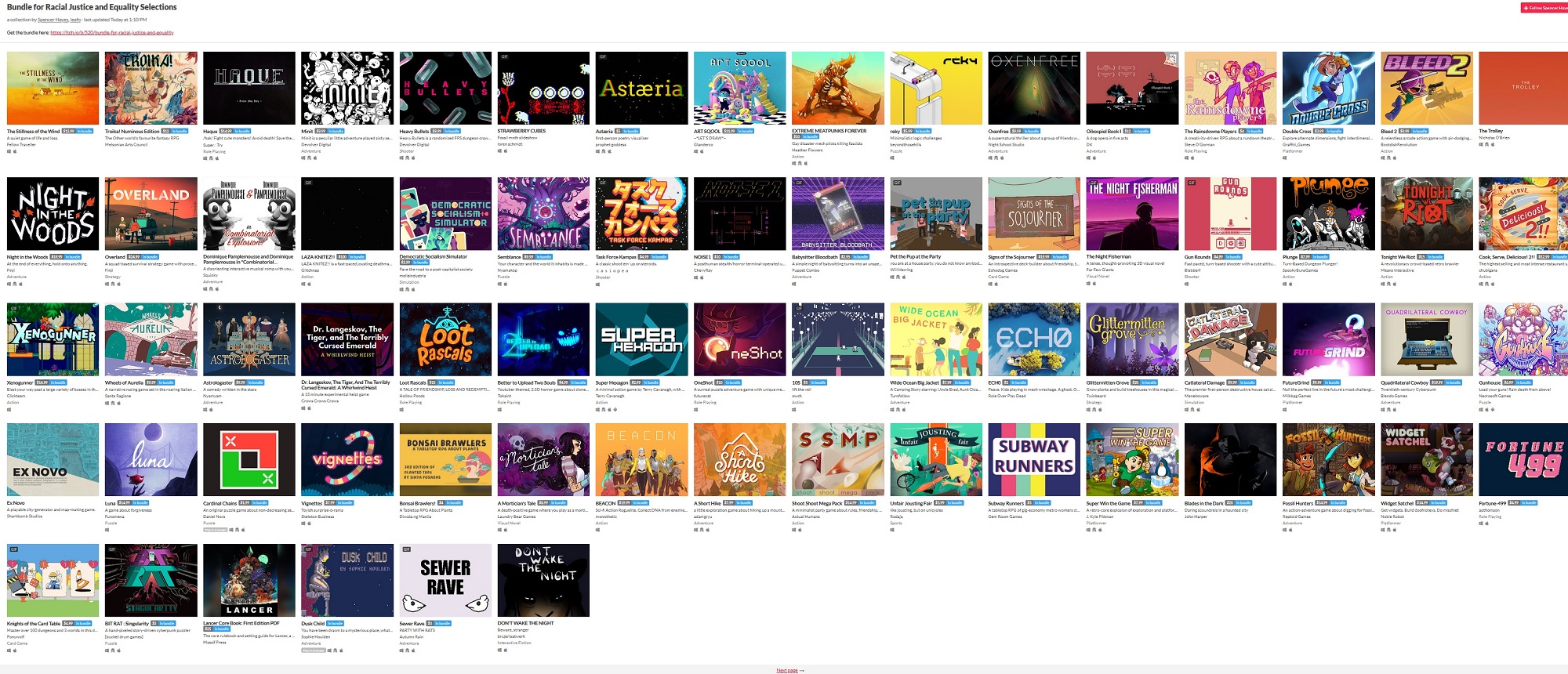Click GIF badge on Dusk Child thumbnail
The image size is (1568, 674).
pyautogui.click(x=308, y=549)
